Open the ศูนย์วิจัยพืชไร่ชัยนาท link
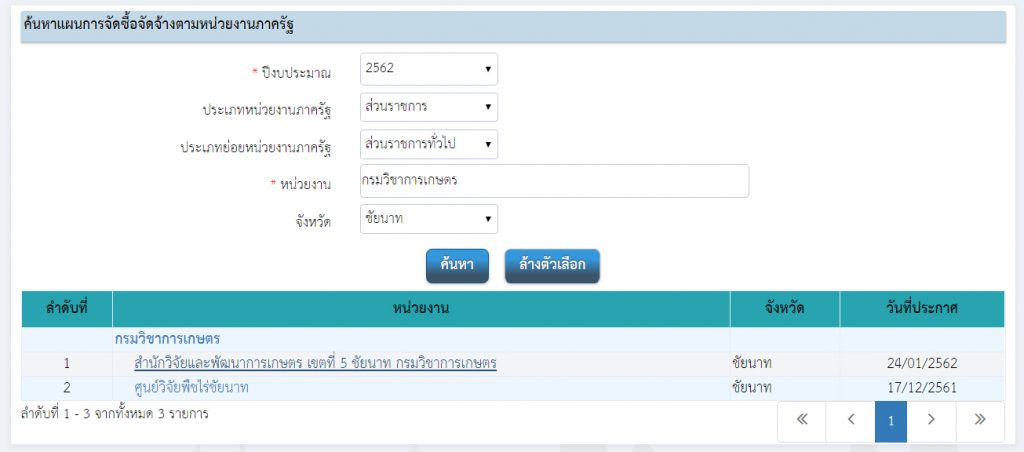 coord(191,387)
